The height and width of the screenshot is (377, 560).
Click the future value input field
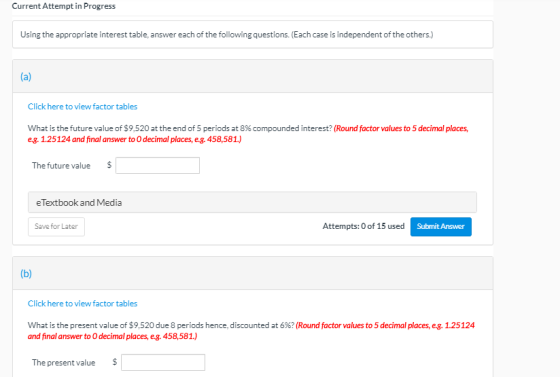[158, 165]
